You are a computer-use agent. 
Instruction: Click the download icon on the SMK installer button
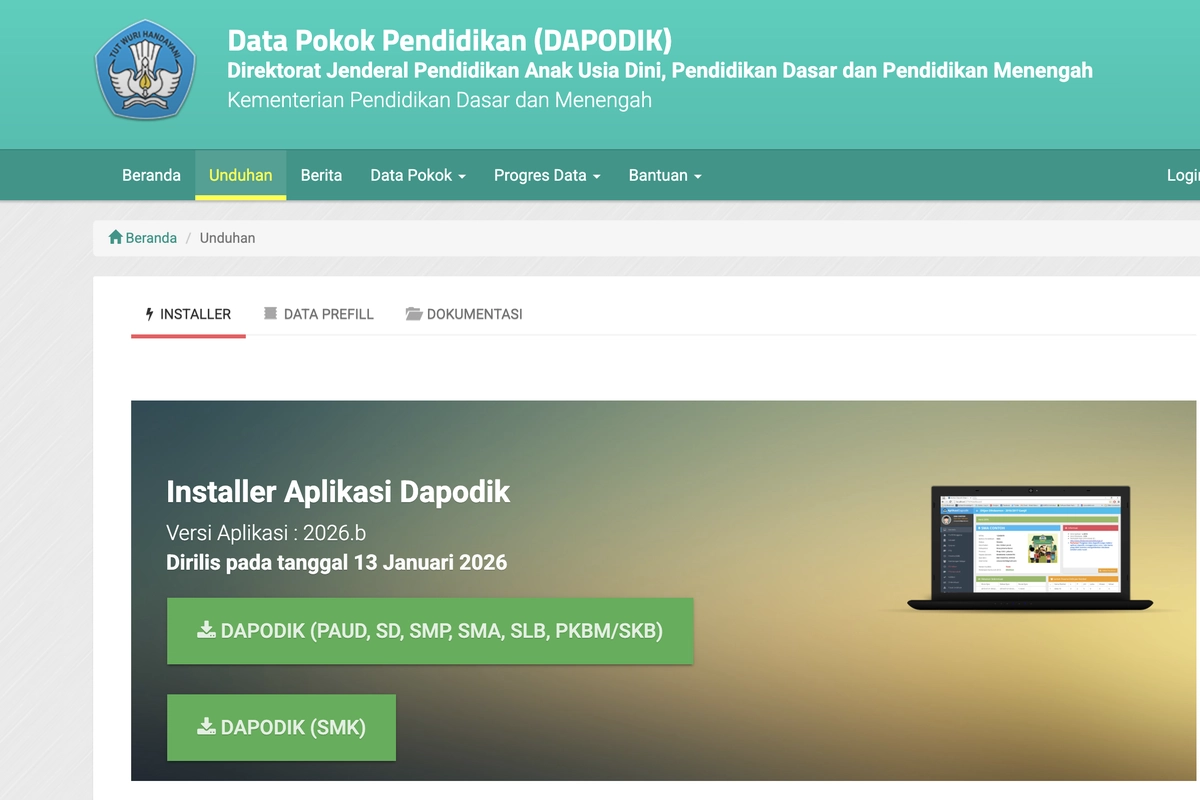pyautogui.click(x=207, y=727)
